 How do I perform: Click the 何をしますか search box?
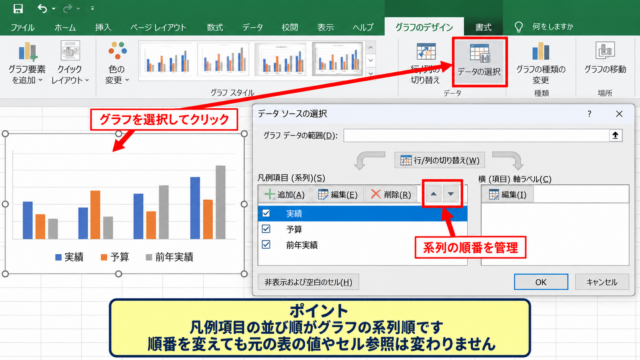[553, 27]
